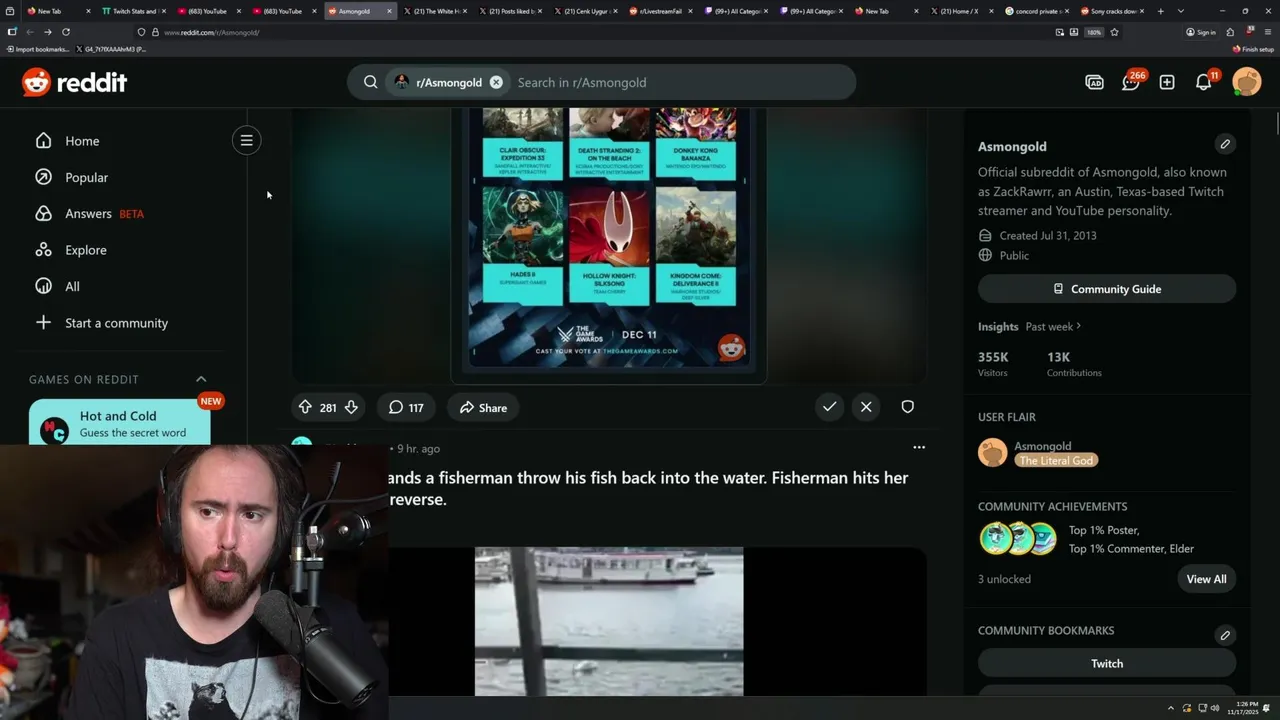This screenshot has height=720, width=1280.
Task: Open Import bookmarks toolbar item
Action: pos(37,49)
